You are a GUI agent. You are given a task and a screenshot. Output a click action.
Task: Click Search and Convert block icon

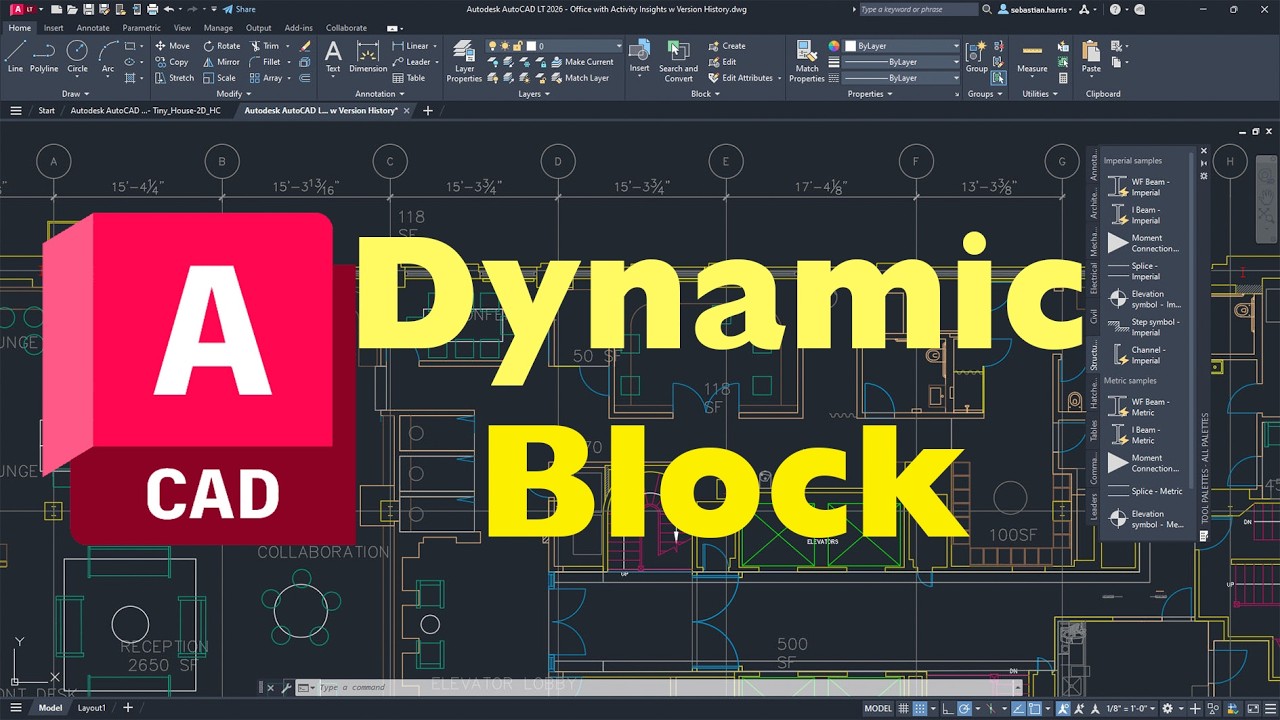coord(678,61)
